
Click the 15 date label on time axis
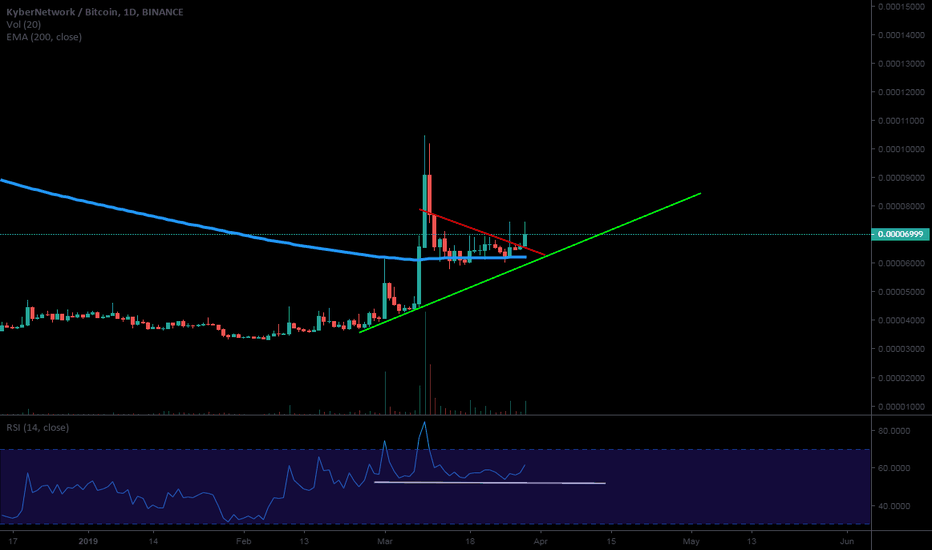pos(611,541)
